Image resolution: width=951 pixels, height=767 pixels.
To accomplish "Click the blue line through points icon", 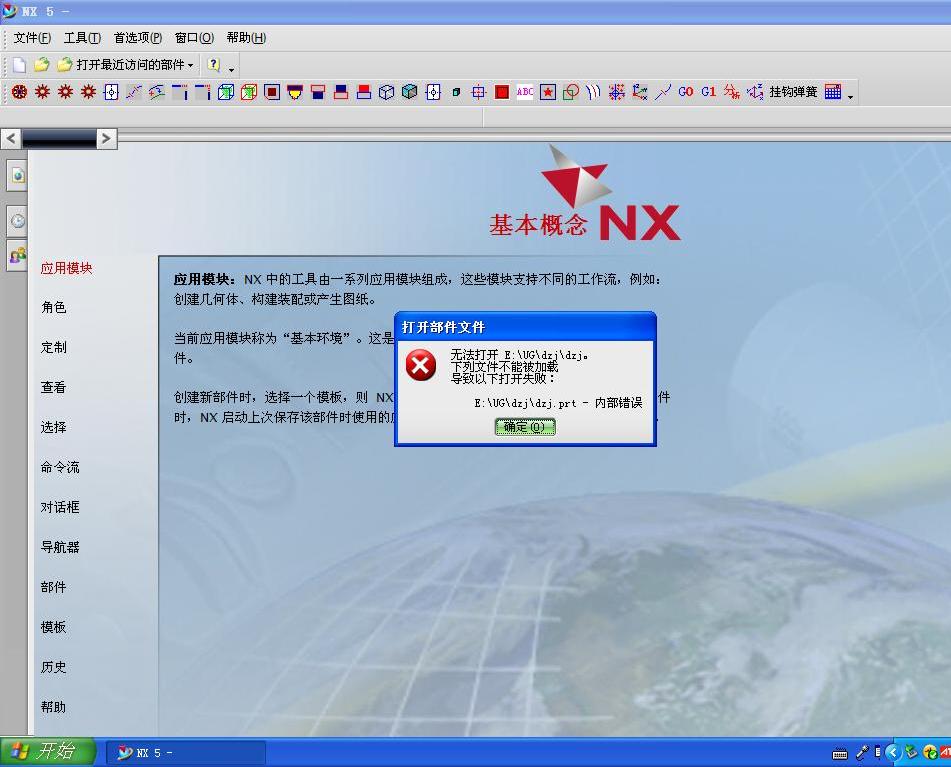I will (662, 92).
